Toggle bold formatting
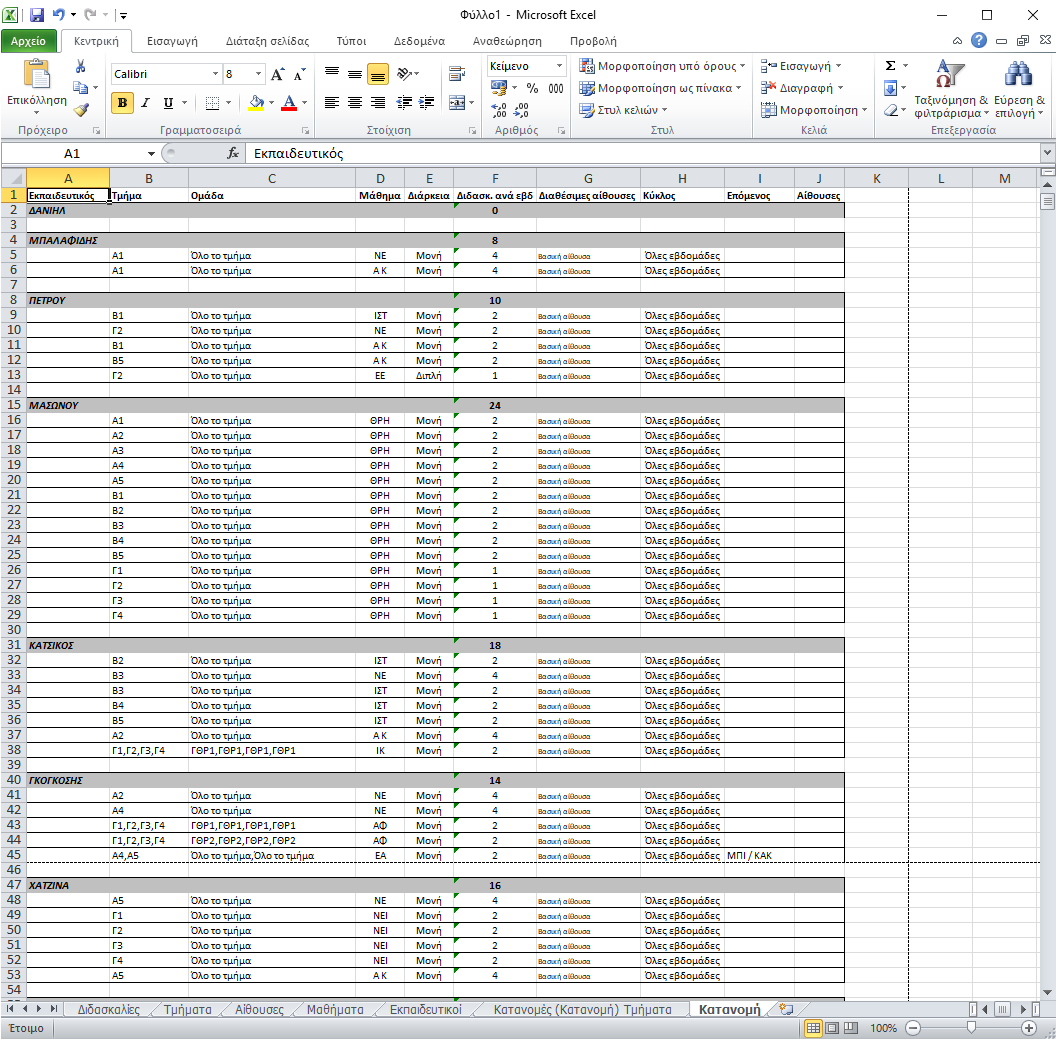 tap(122, 103)
